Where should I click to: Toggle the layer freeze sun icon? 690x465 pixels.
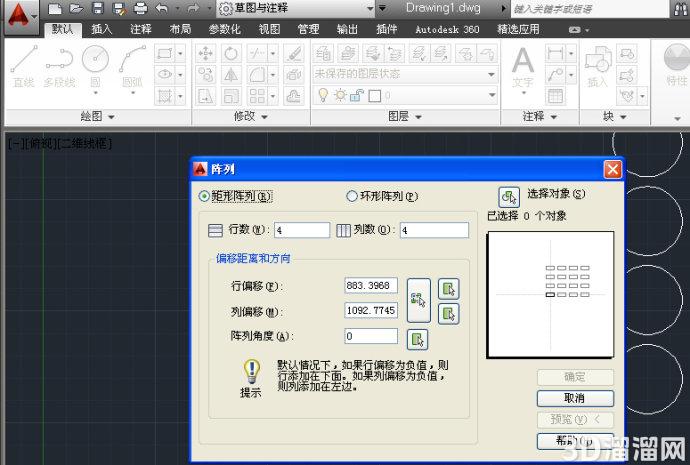click(x=340, y=95)
